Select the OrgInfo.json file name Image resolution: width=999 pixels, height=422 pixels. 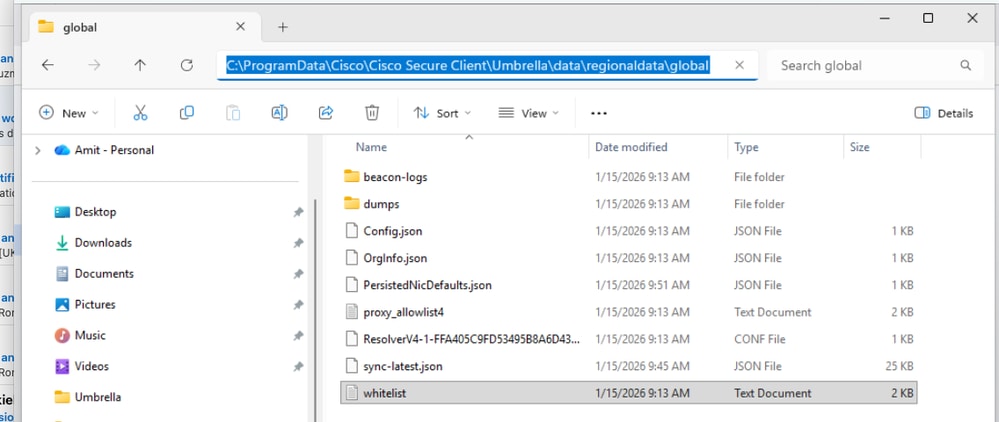(x=395, y=258)
